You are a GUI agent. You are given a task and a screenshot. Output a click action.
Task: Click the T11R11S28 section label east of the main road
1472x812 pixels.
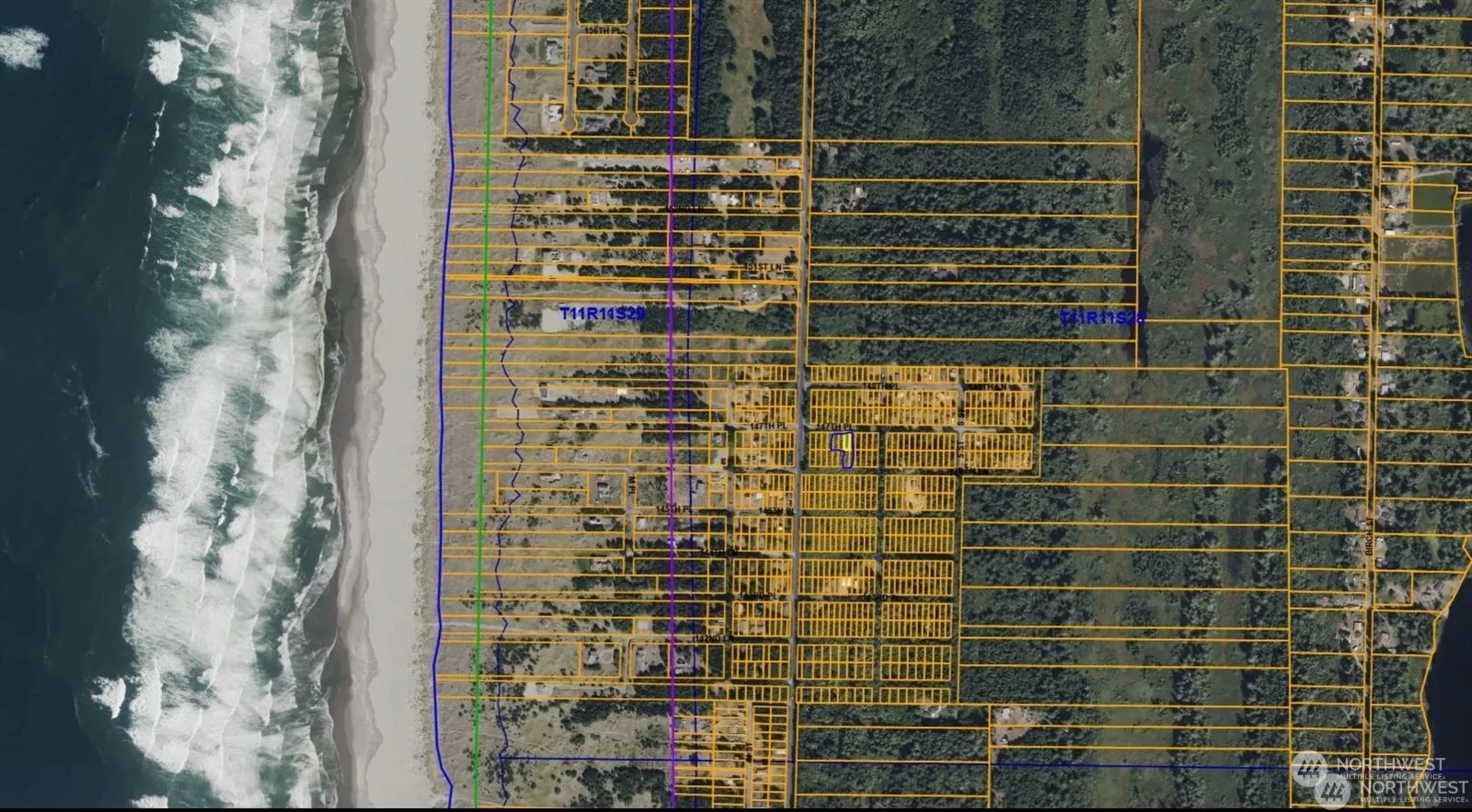click(1102, 318)
